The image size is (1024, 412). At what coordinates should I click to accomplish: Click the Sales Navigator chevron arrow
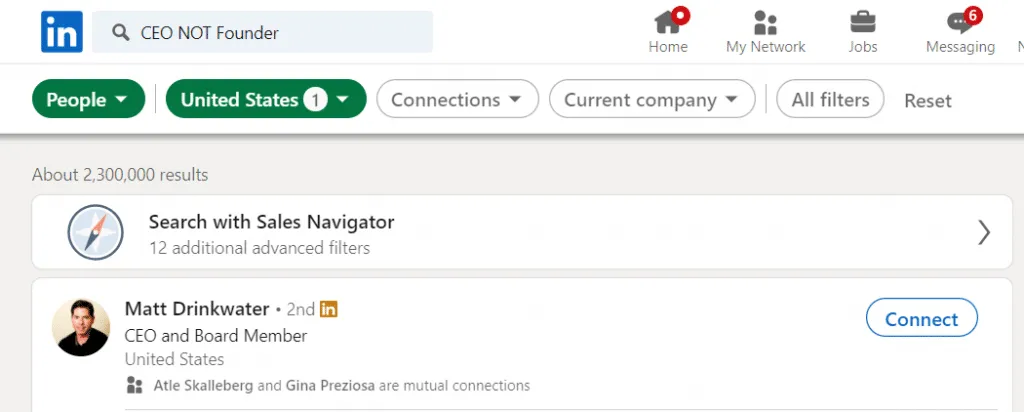tap(984, 232)
